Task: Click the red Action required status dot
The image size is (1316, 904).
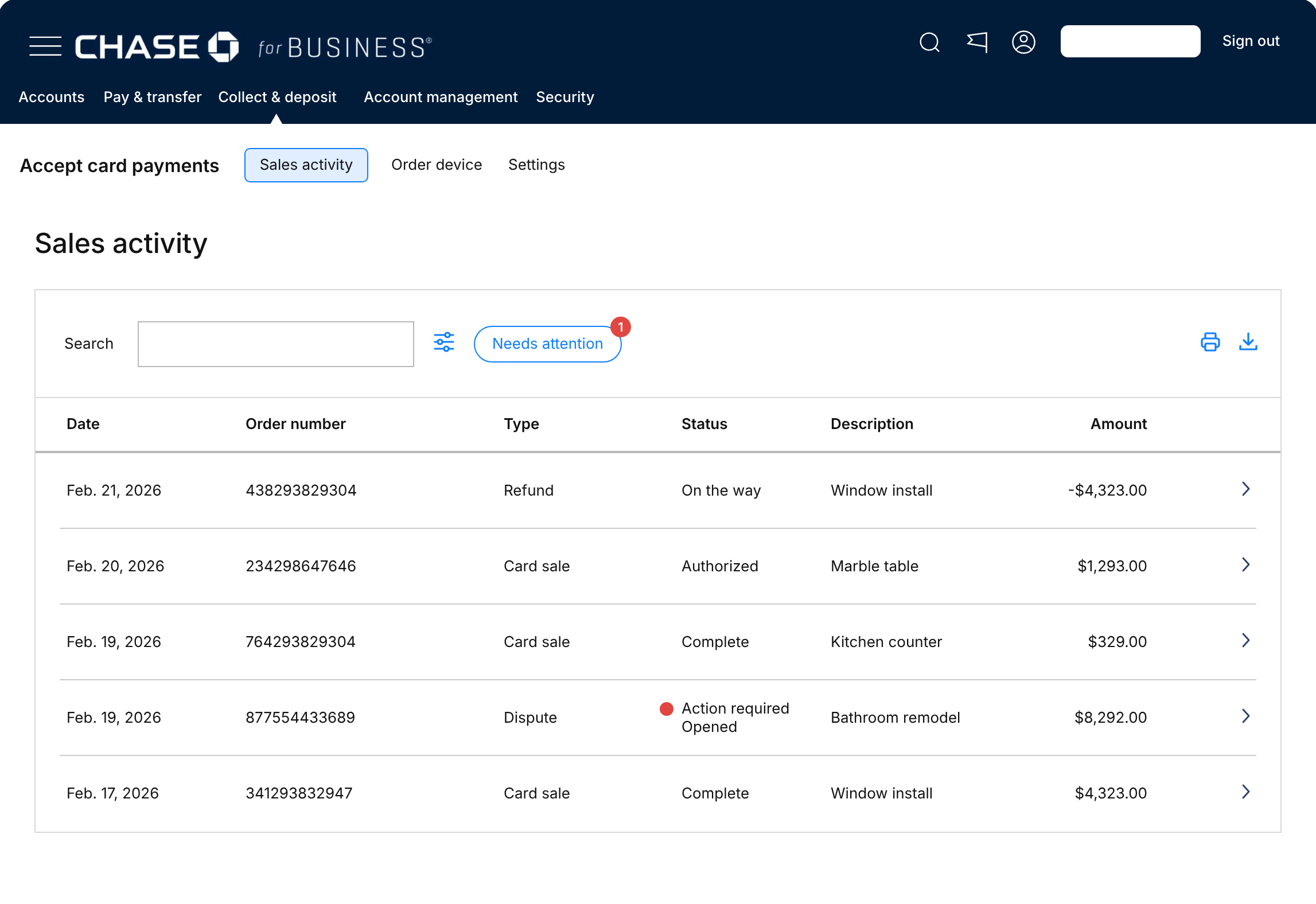Action: pos(666,709)
